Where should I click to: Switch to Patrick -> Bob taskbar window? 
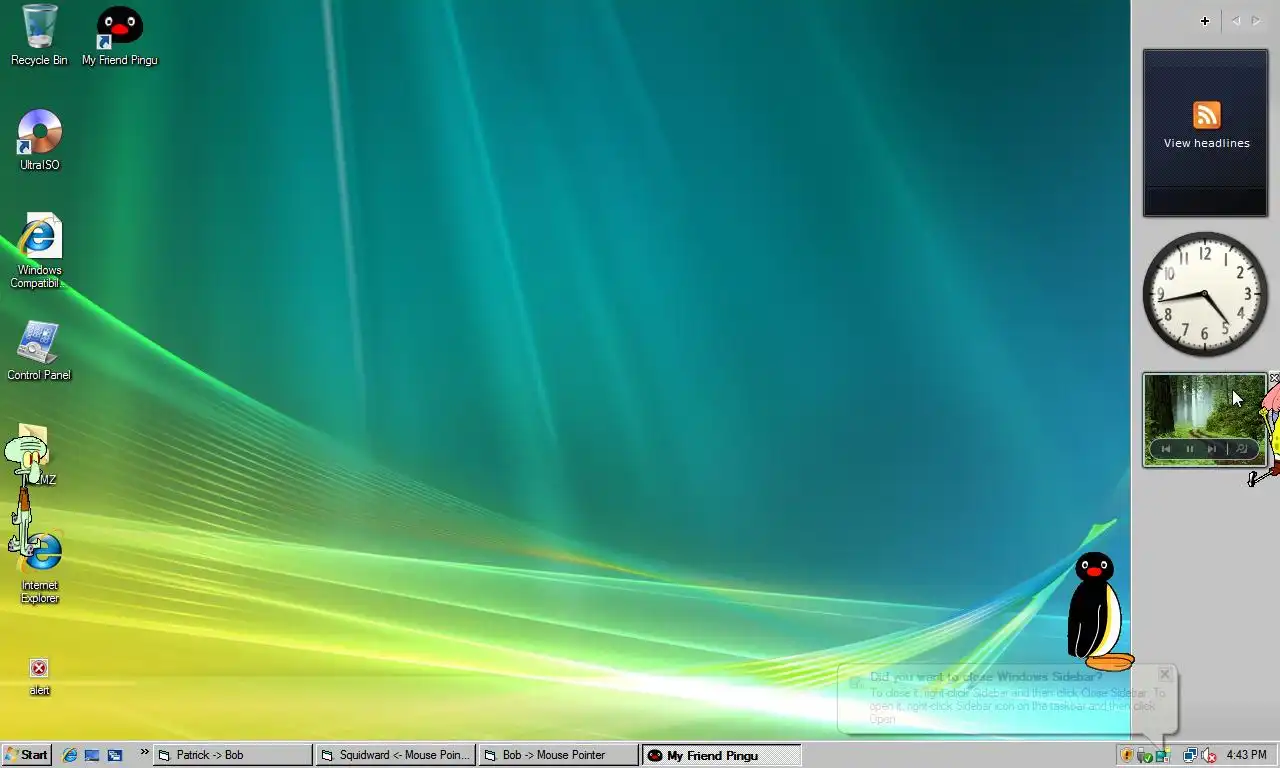point(232,755)
